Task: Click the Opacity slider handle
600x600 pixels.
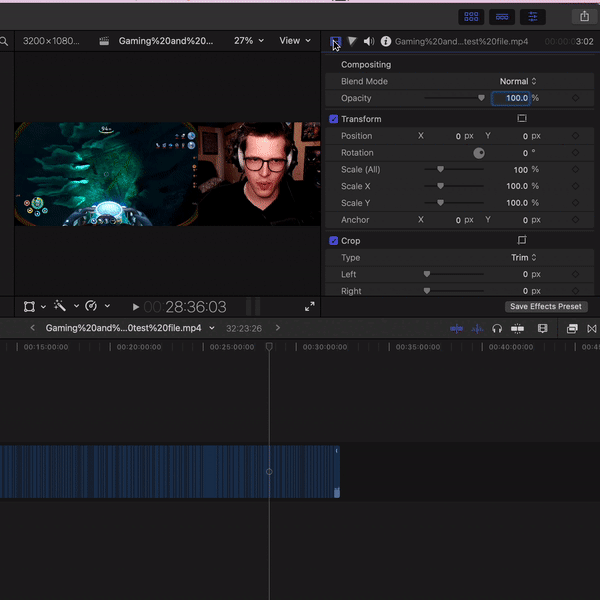Action: coord(481,98)
